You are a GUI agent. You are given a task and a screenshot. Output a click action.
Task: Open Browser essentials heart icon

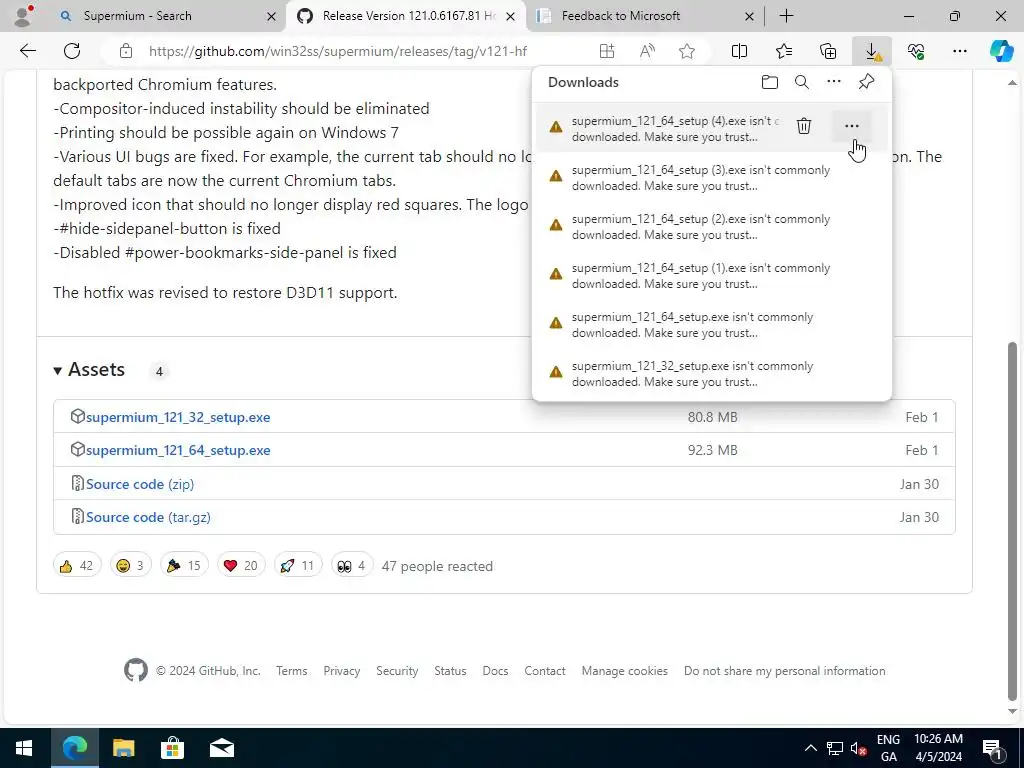(916, 51)
